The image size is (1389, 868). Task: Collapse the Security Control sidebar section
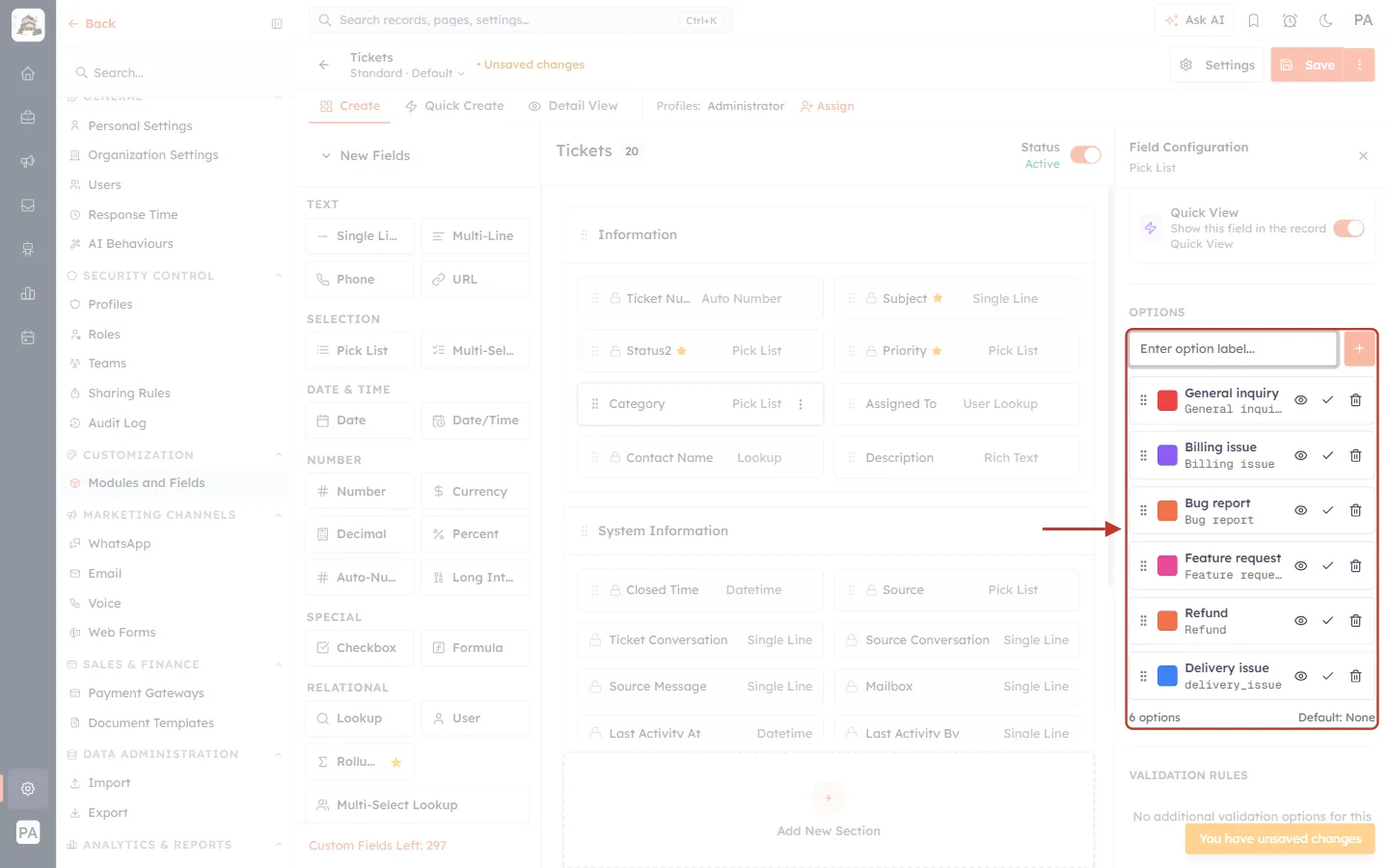click(279, 276)
